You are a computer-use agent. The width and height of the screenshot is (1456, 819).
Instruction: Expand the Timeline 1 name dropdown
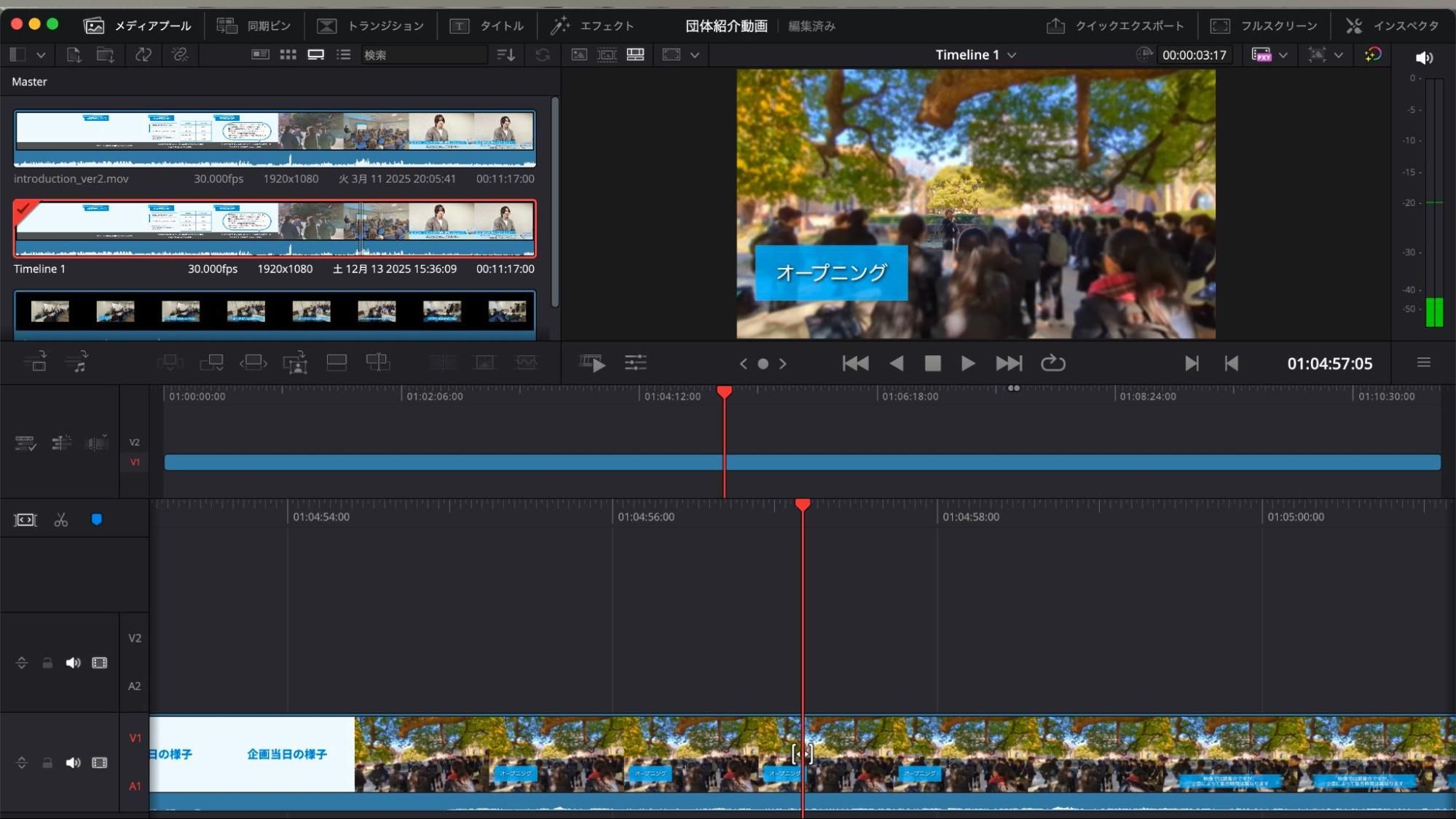pos(1012,55)
